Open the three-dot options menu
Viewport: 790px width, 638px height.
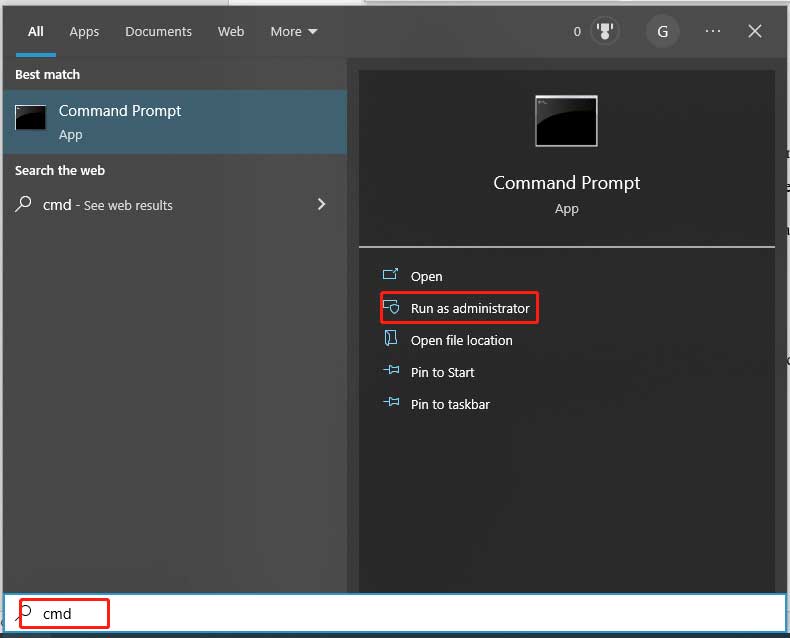(x=712, y=32)
